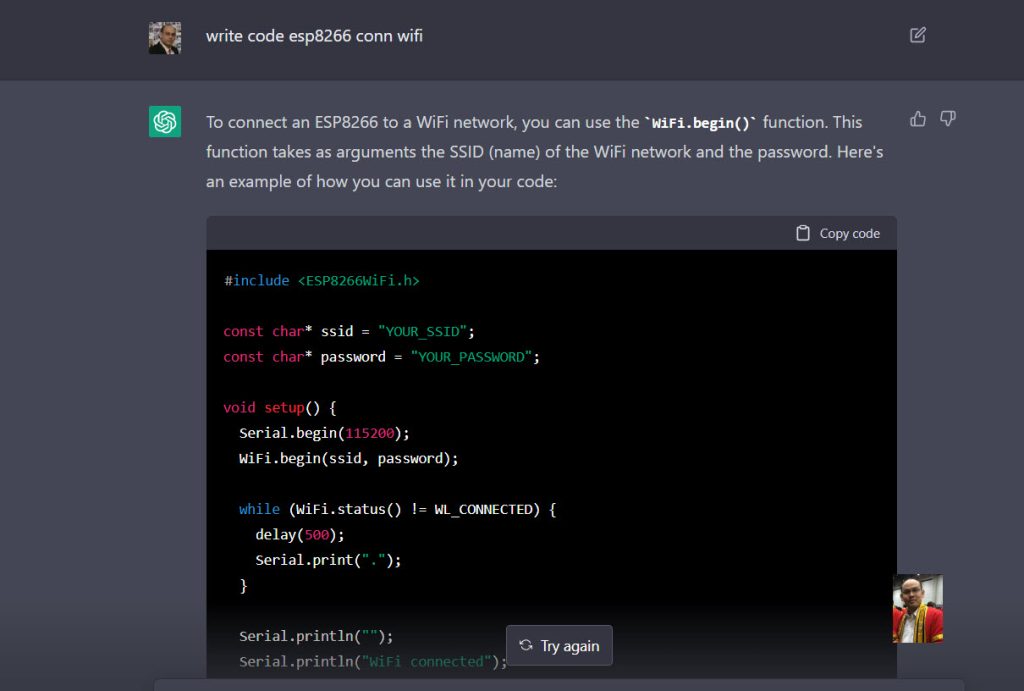The height and width of the screenshot is (691, 1024).
Task: Mark the response with thumbs down
Action: click(x=948, y=119)
